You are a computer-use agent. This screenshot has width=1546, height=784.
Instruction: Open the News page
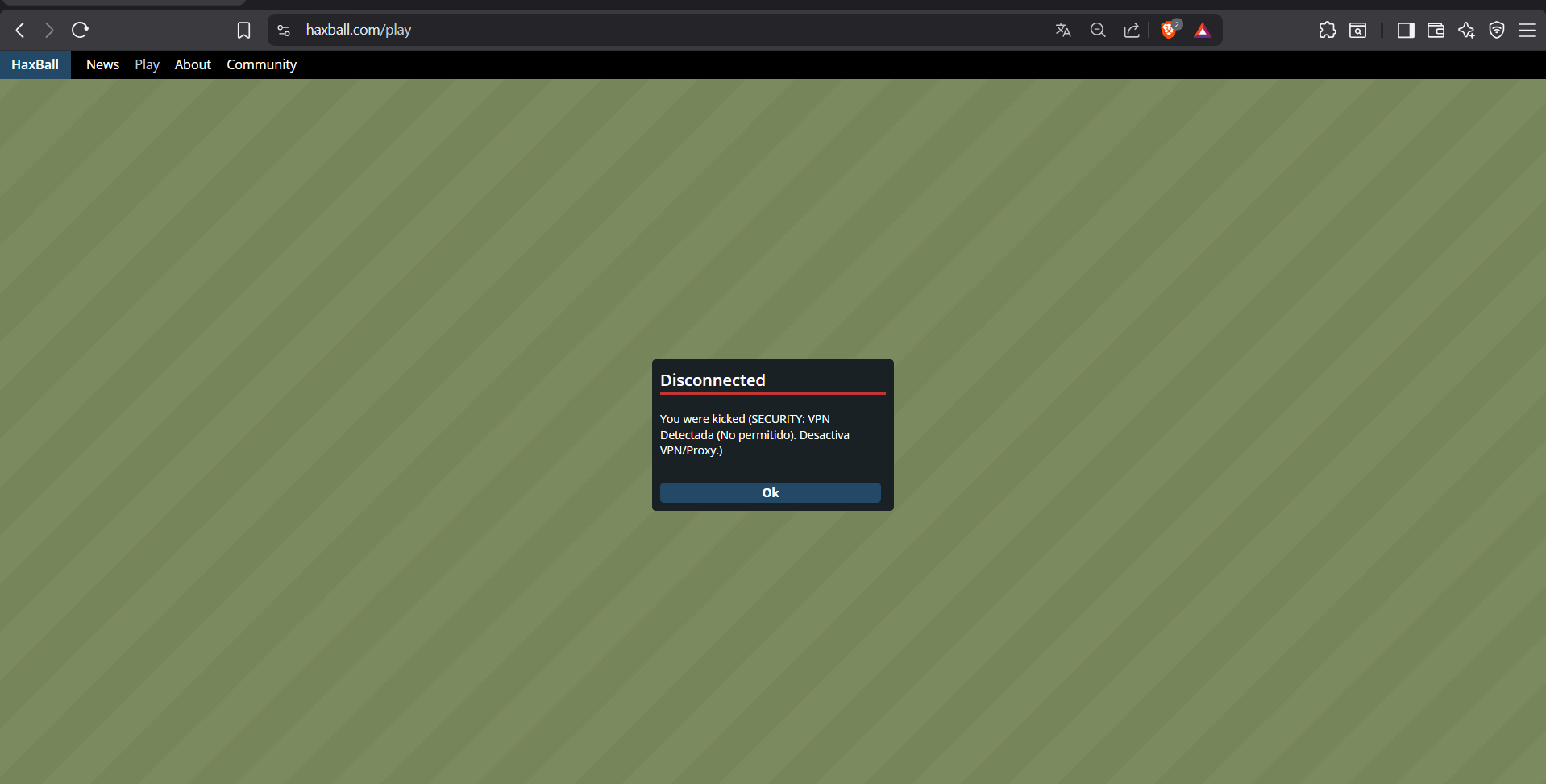pyautogui.click(x=102, y=64)
